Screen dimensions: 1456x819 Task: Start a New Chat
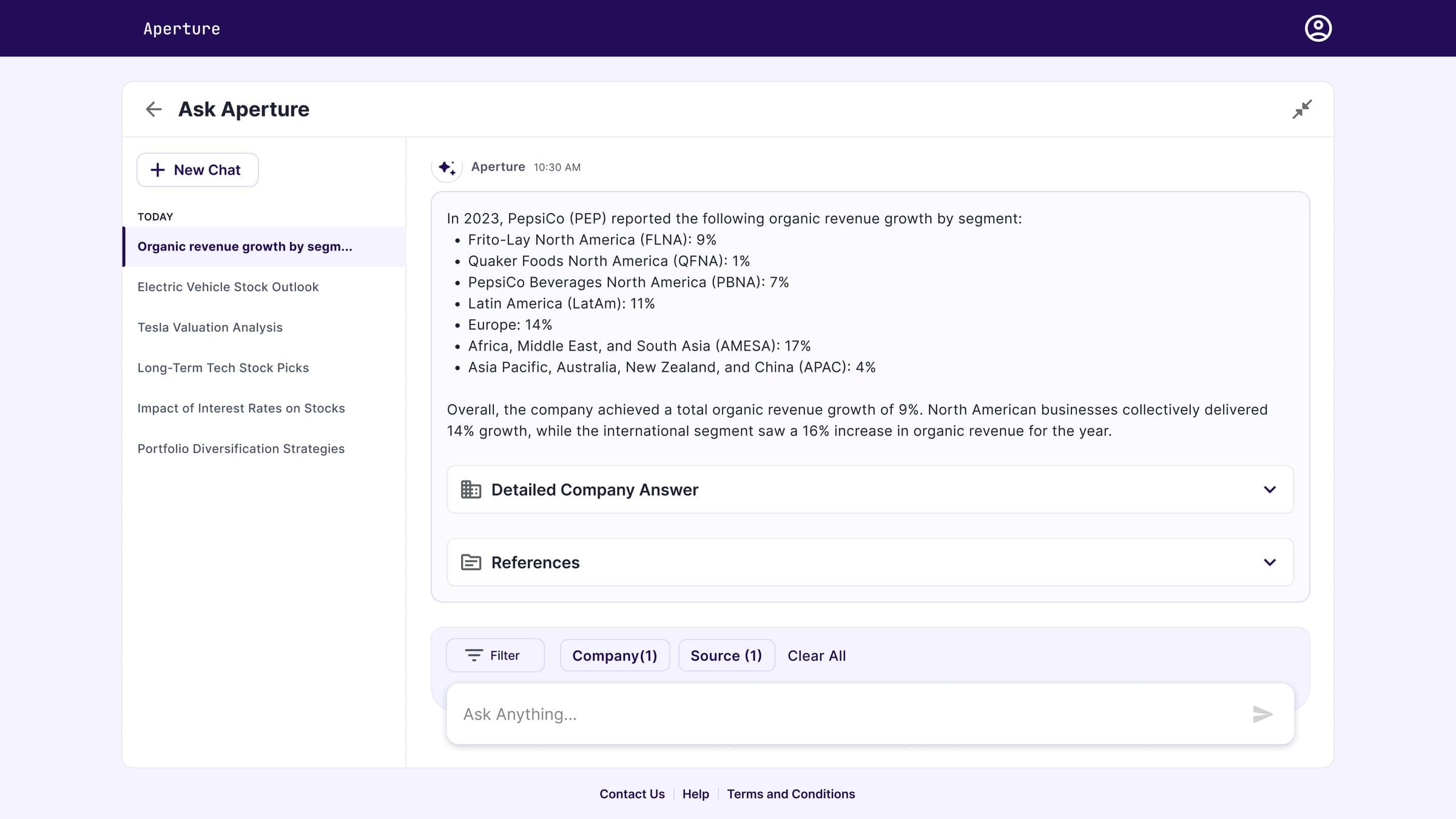[198, 170]
